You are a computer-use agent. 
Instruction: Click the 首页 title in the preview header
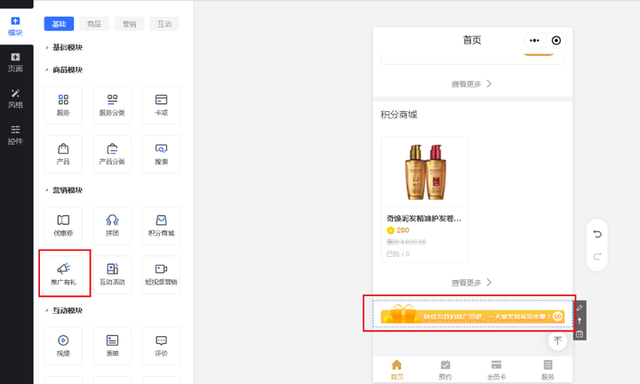pyautogui.click(x=472, y=40)
